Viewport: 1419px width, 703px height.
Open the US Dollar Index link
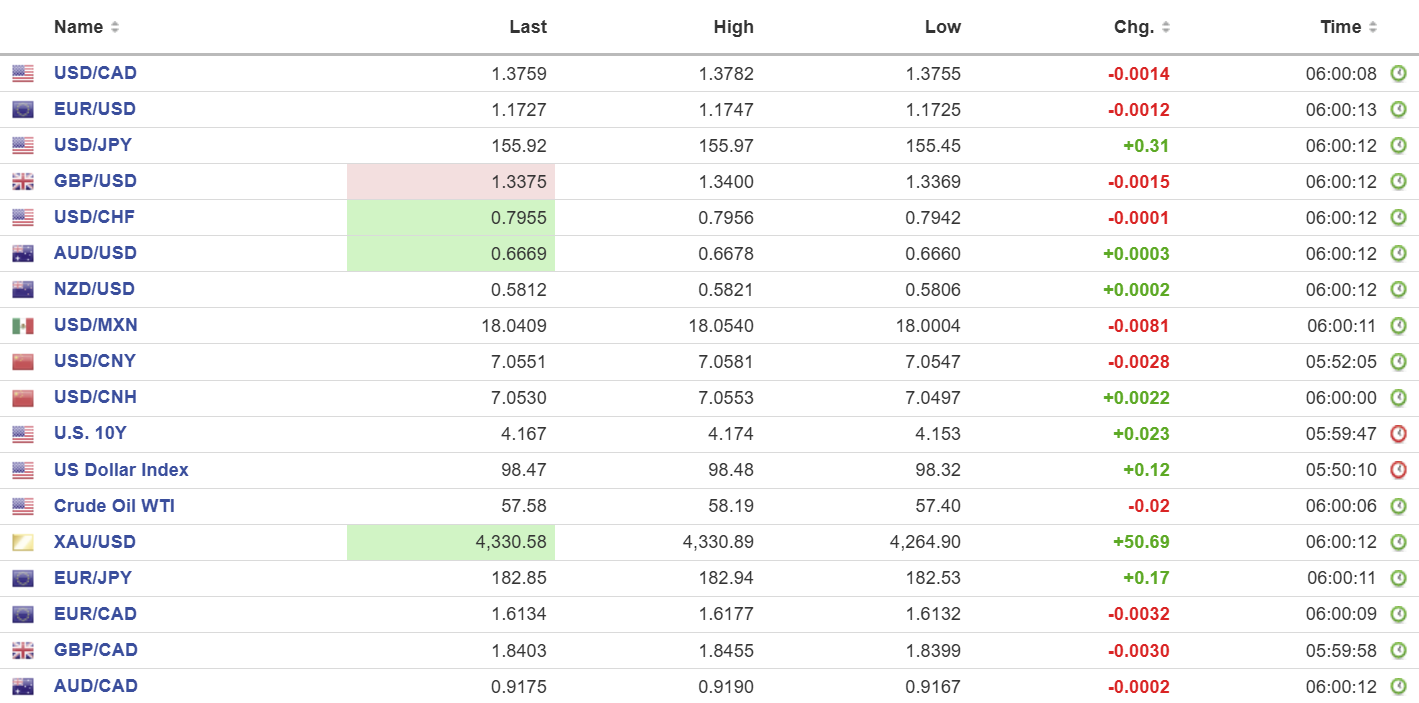point(121,470)
